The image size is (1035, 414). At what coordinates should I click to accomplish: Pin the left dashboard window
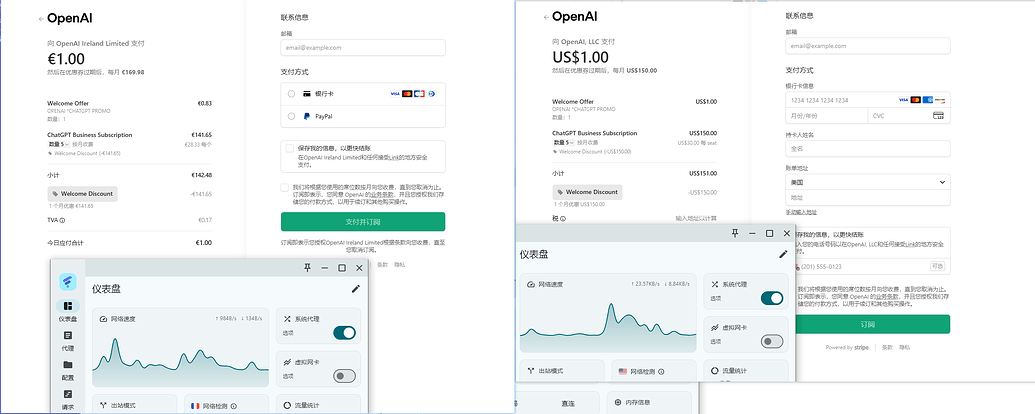(307, 267)
